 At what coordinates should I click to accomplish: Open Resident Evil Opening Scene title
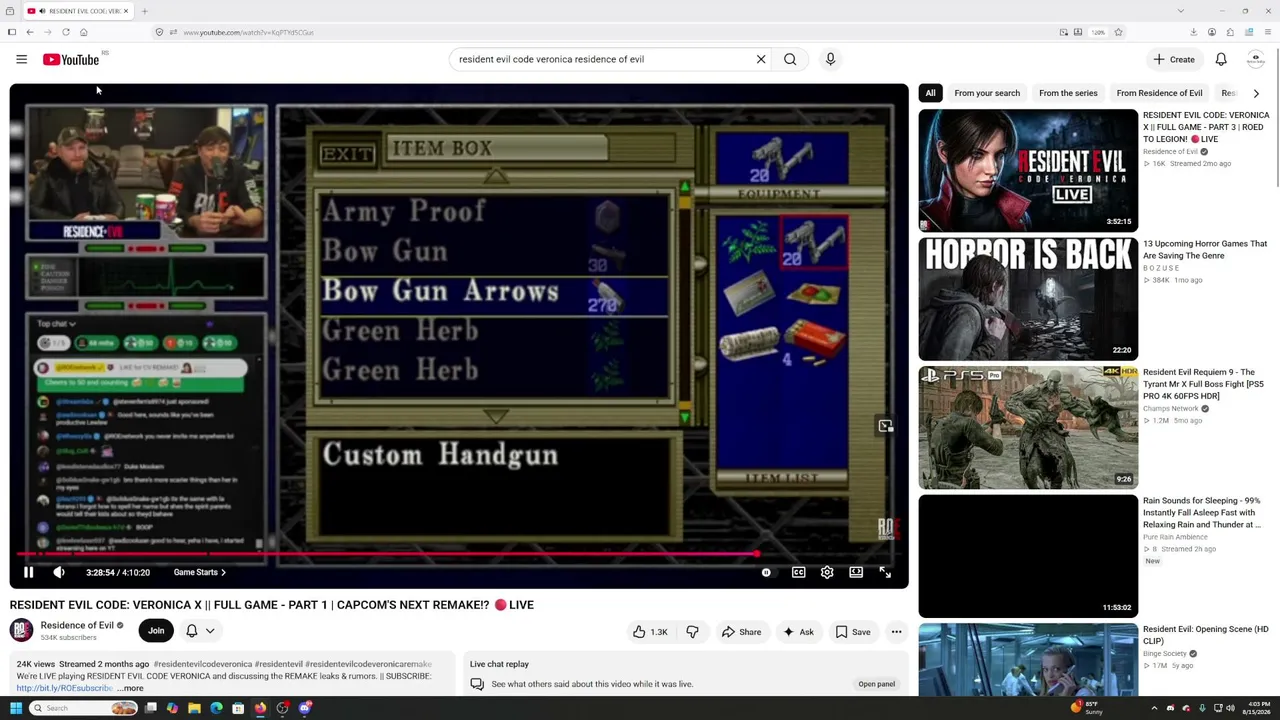[x=1205, y=635]
